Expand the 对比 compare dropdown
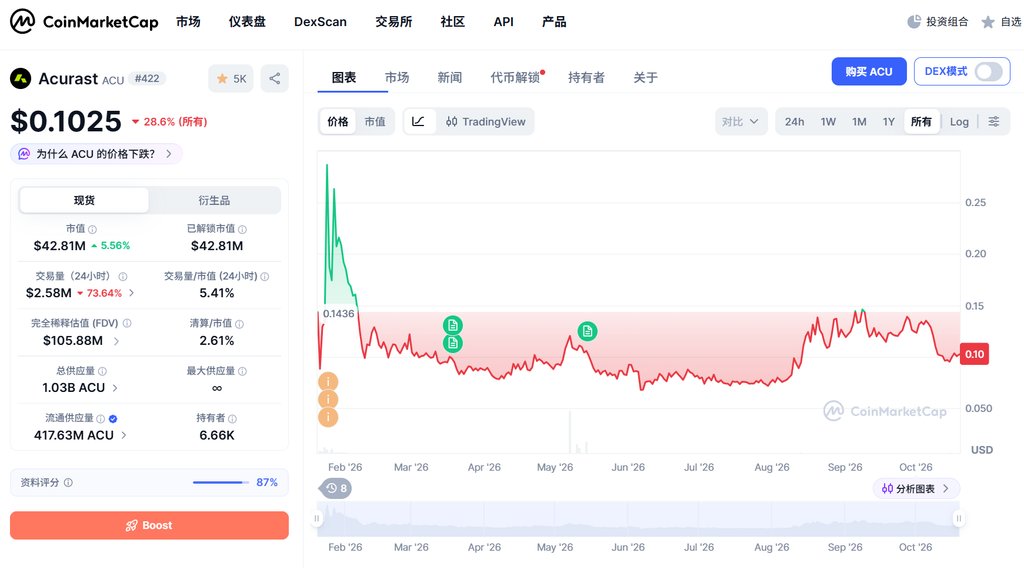The image size is (1024, 568). pos(741,121)
